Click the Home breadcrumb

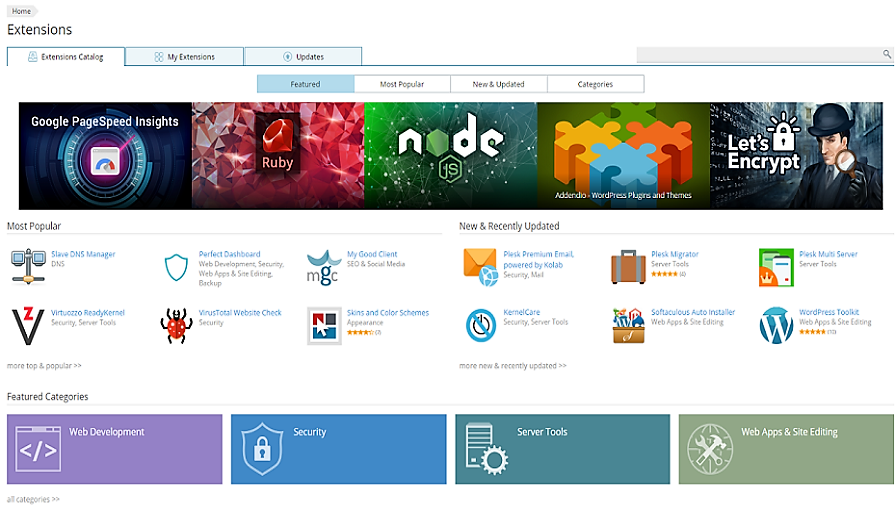tap(21, 10)
